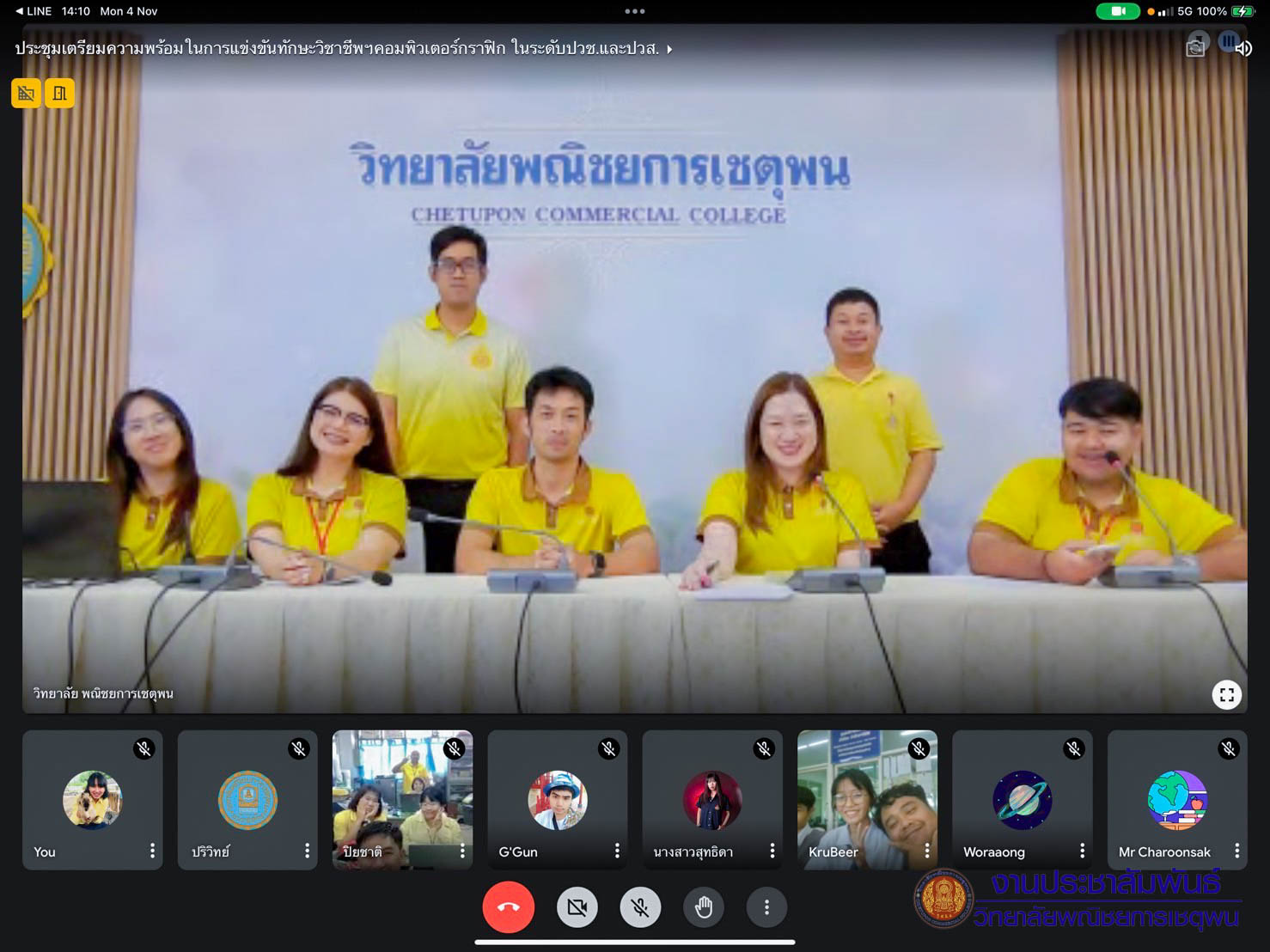The height and width of the screenshot is (952, 1270).
Task: Select the ปิยชาติ video thumbnail
Action: pos(402,800)
